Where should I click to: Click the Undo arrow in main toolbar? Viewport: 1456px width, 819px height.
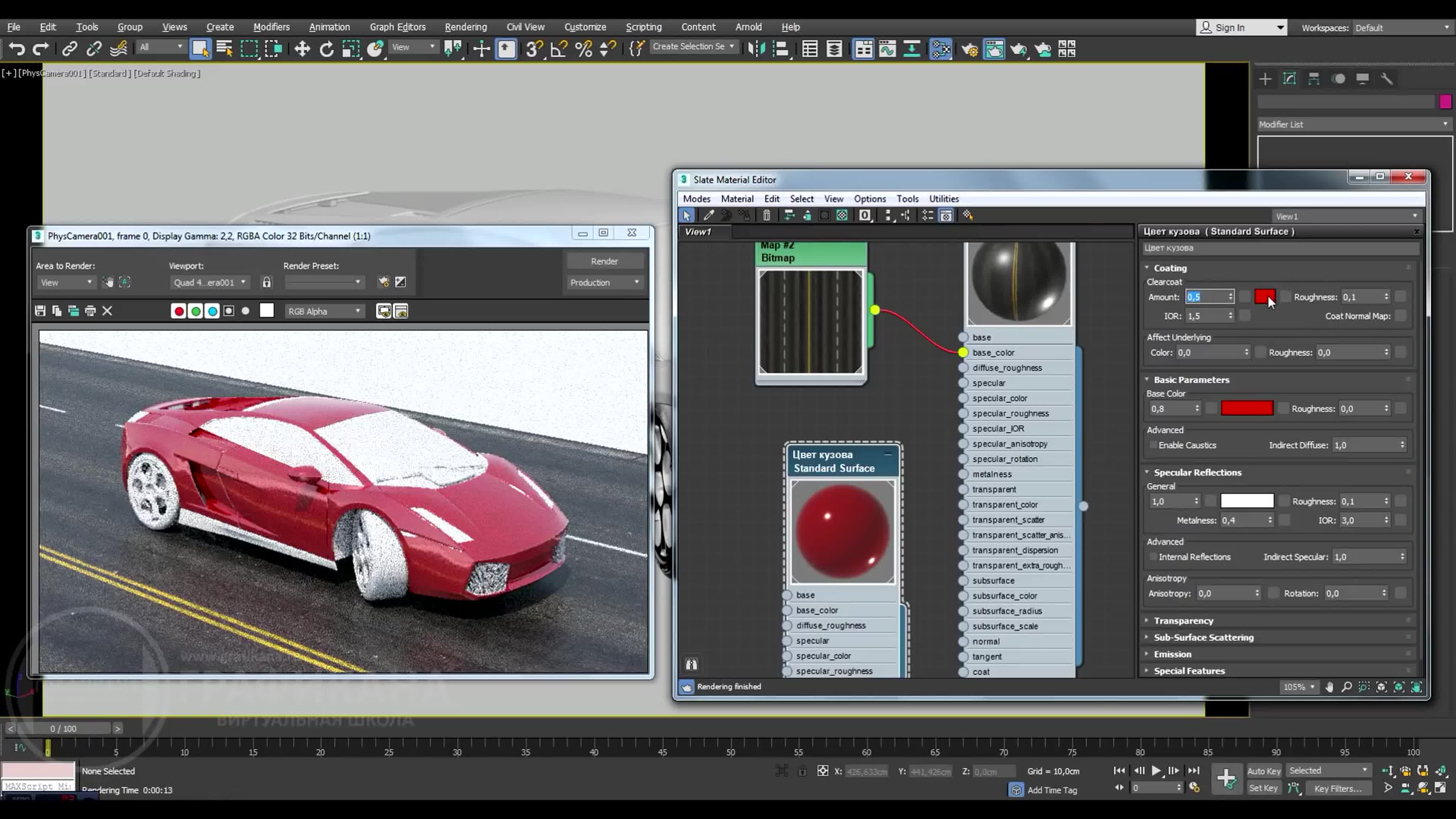pos(17,49)
